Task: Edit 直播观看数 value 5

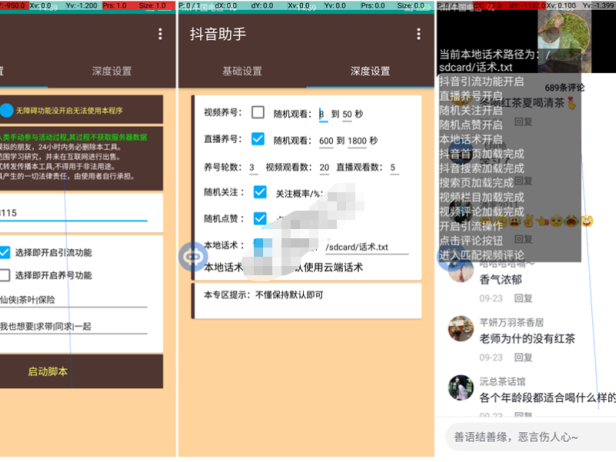Action: pos(394,167)
